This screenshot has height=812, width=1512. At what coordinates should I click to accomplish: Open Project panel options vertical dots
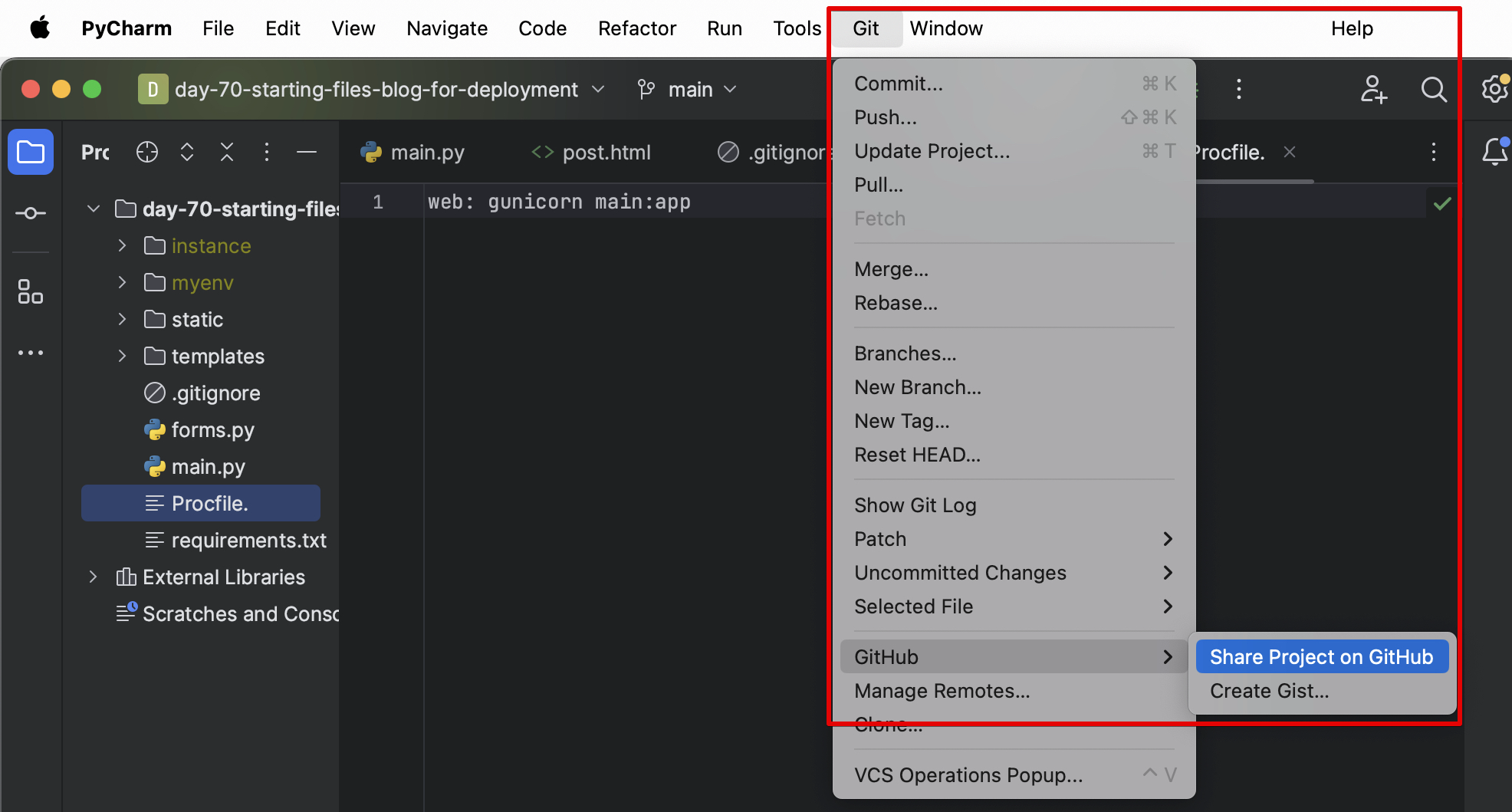(267, 152)
